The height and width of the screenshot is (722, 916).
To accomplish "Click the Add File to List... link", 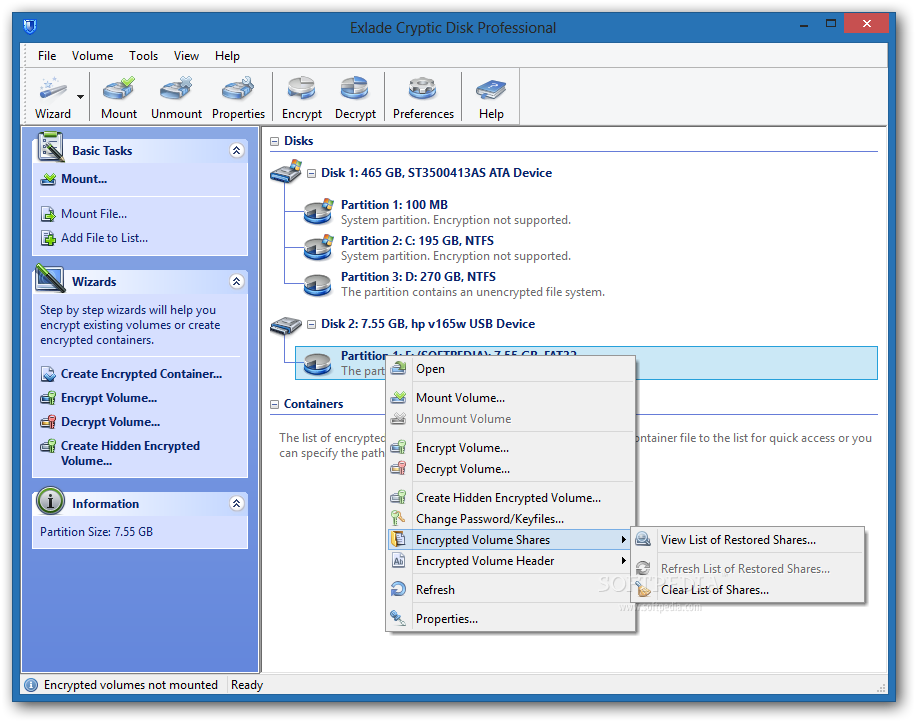I will click(x=104, y=238).
